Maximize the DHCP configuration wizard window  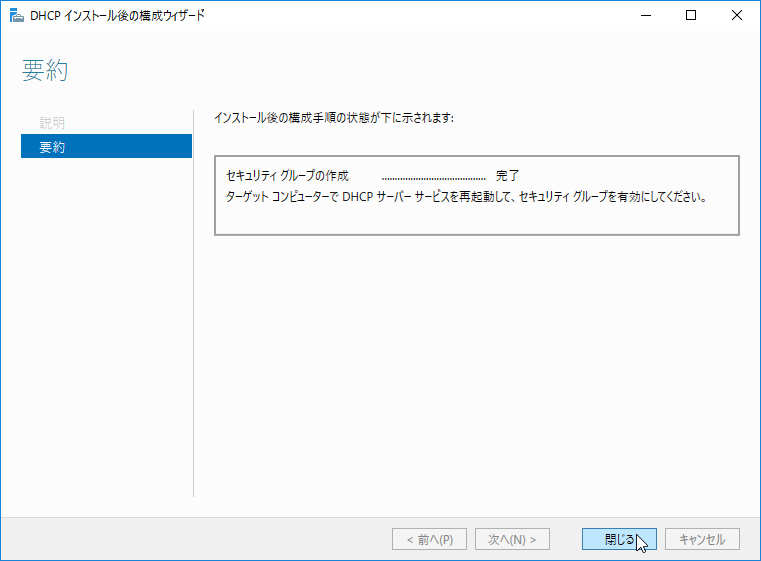point(691,16)
